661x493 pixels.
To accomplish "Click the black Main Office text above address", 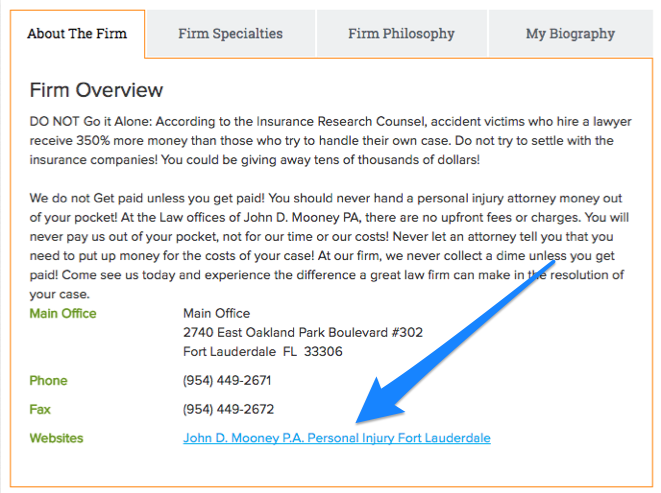I will (x=216, y=313).
